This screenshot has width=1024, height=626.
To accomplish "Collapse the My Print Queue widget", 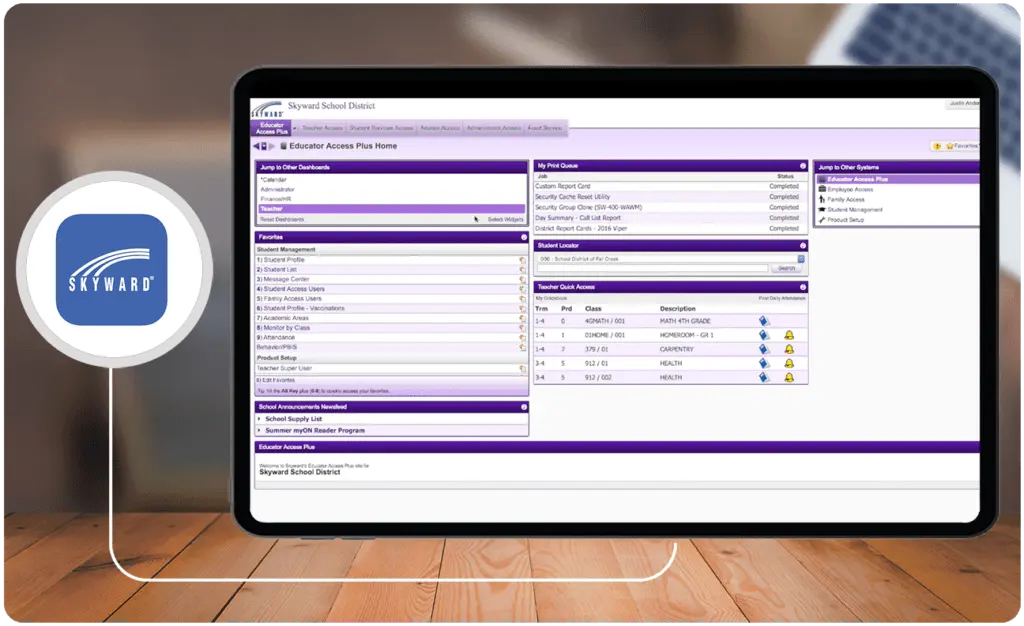I will [x=803, y=166].
